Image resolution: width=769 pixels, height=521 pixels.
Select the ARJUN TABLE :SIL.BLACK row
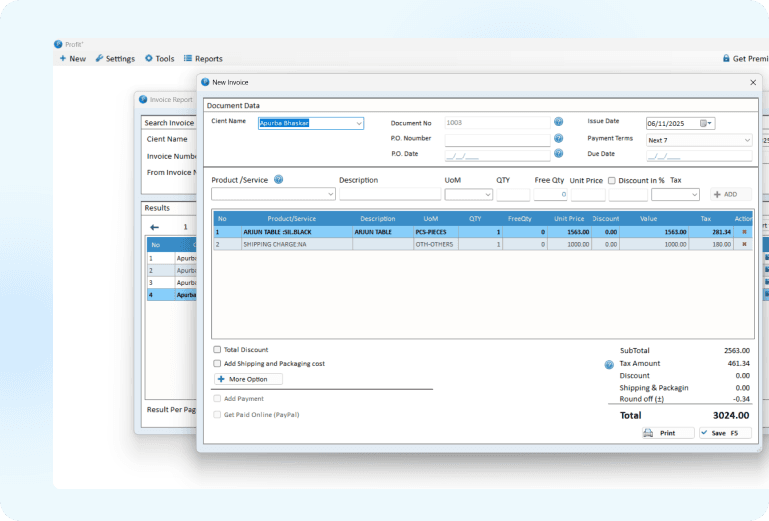coord(483,232)
